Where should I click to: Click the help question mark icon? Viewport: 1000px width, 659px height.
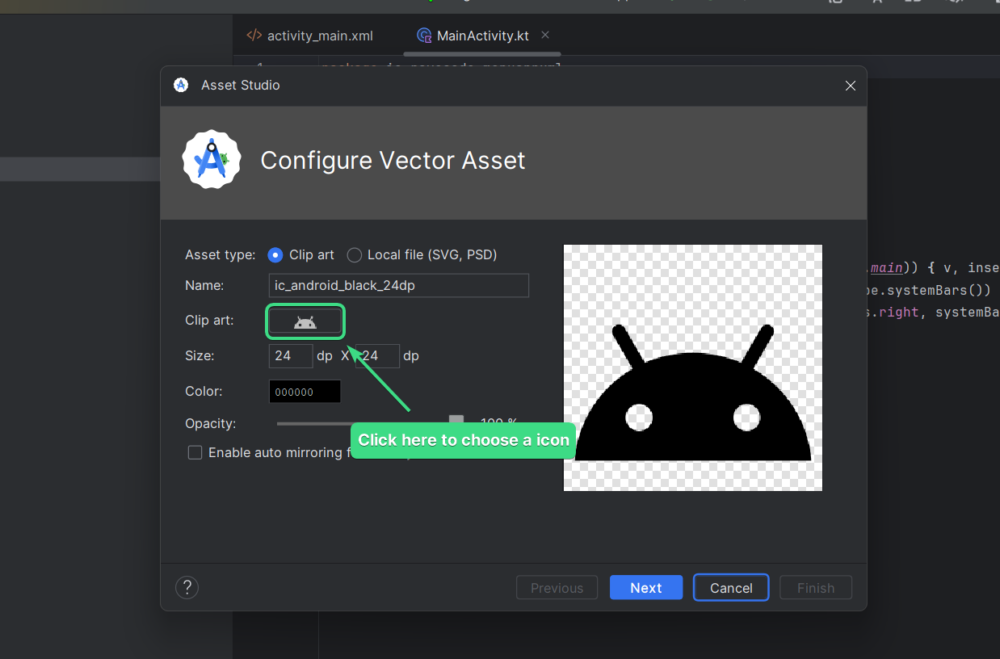(x=187, y=588)
